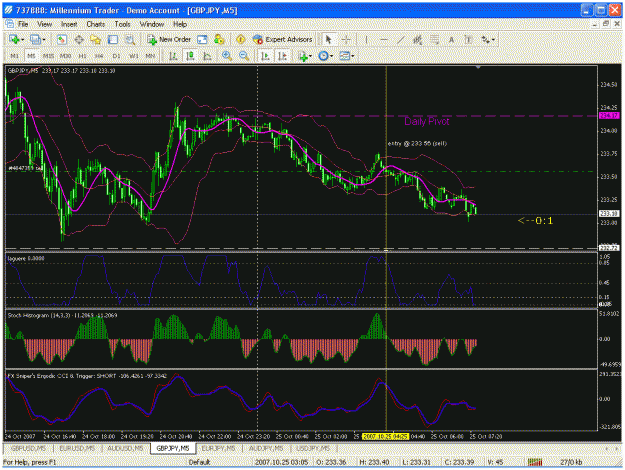Select the horizontal line drawing tool
625x470 pixels.
(383, 39)
